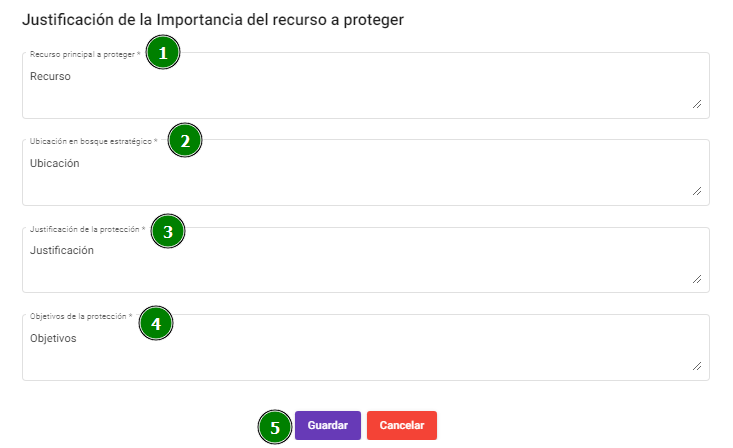Click the Recurso principal a proteger label

[85, 54]
